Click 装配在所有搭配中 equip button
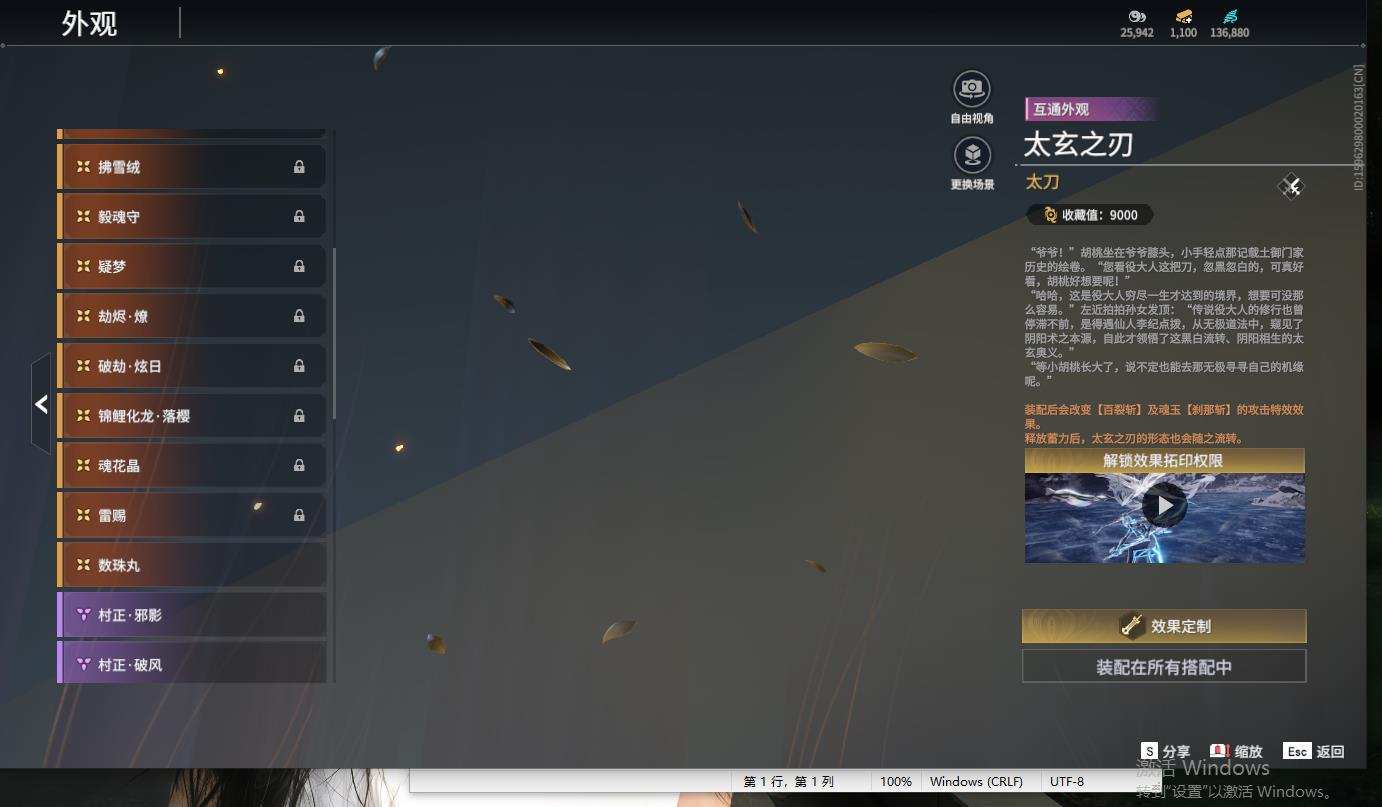 tap(1164, 666)
